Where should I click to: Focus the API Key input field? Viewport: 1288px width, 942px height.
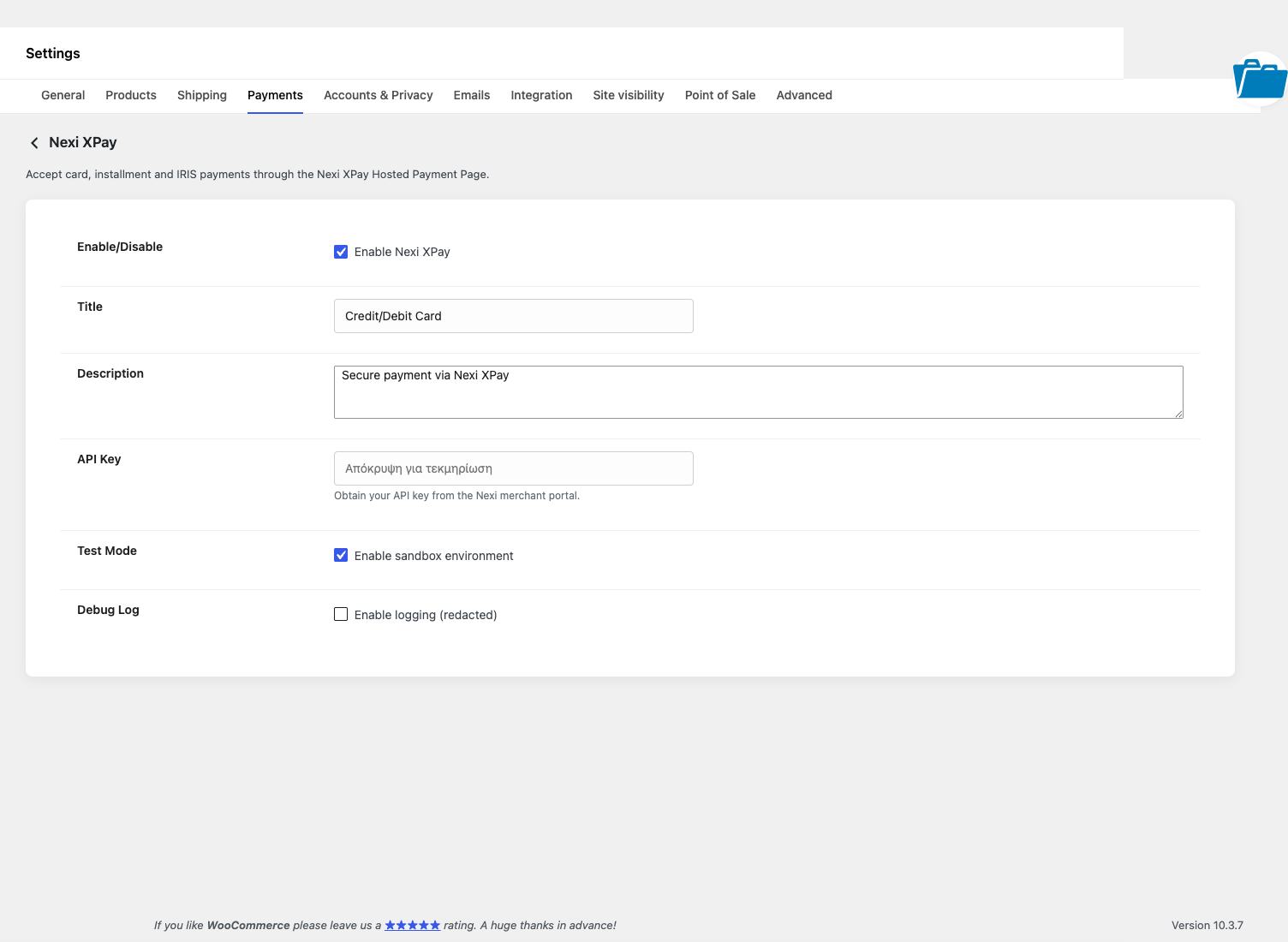pos(514,468)
